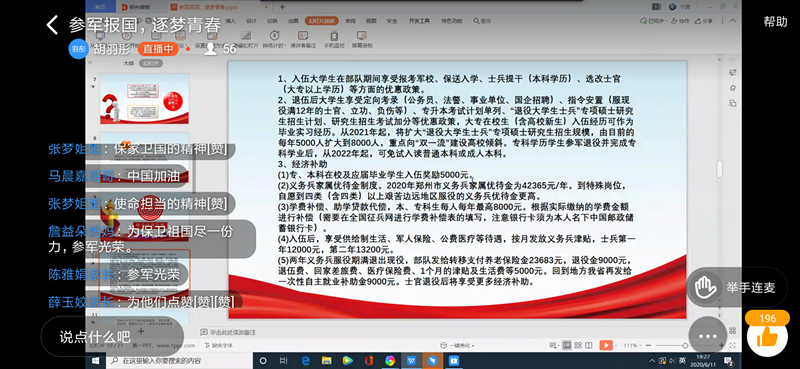Switch to the 审阅 ribbon tab
The height and width of the screenshot is (369, 800).
(x=350, y=21)
